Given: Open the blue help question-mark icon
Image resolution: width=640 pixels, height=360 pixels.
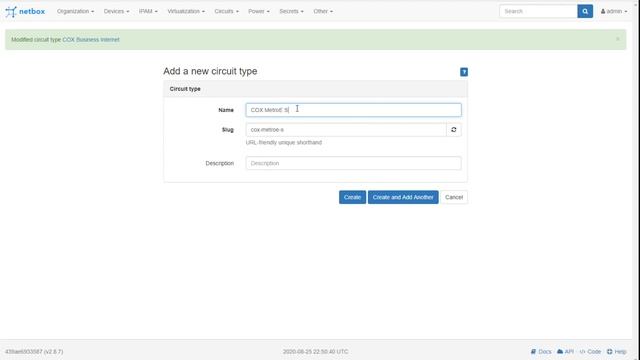Looking at the screenshot, I should pyautogui.click(x=464, y=72).
